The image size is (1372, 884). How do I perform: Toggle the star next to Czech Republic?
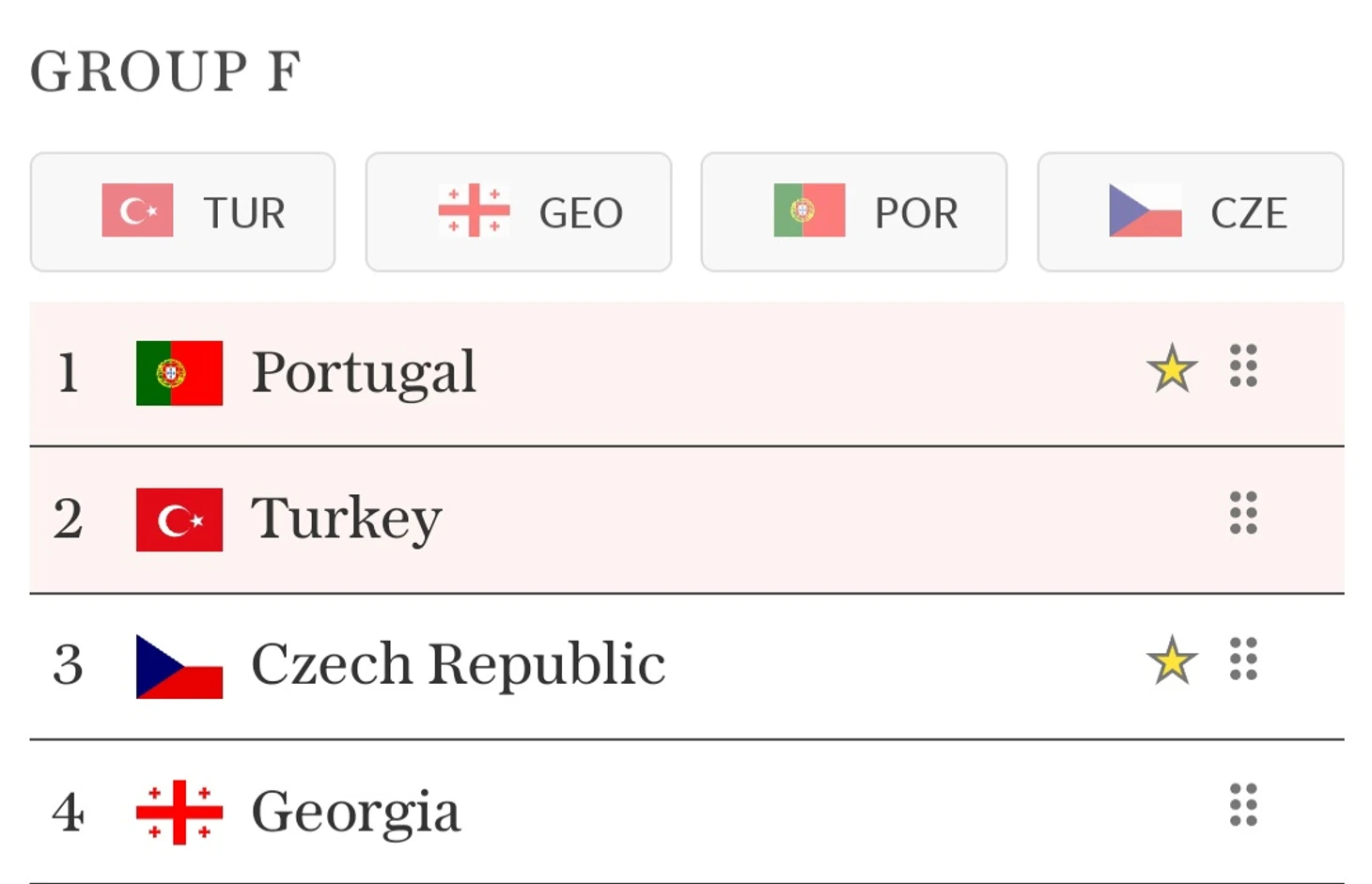(1172, 660)
